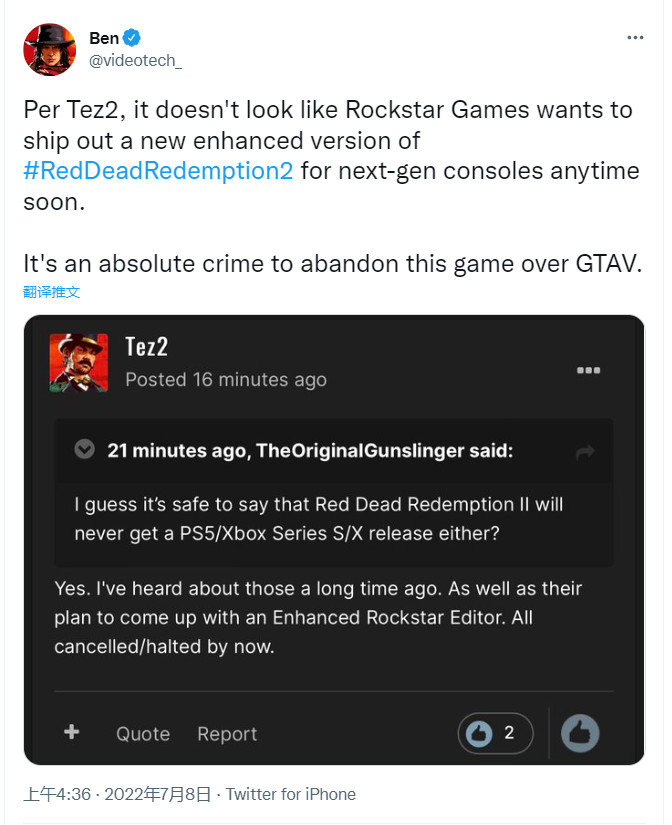
Task: View the 2 likes reaction count
Action: (x=496, y=733)
